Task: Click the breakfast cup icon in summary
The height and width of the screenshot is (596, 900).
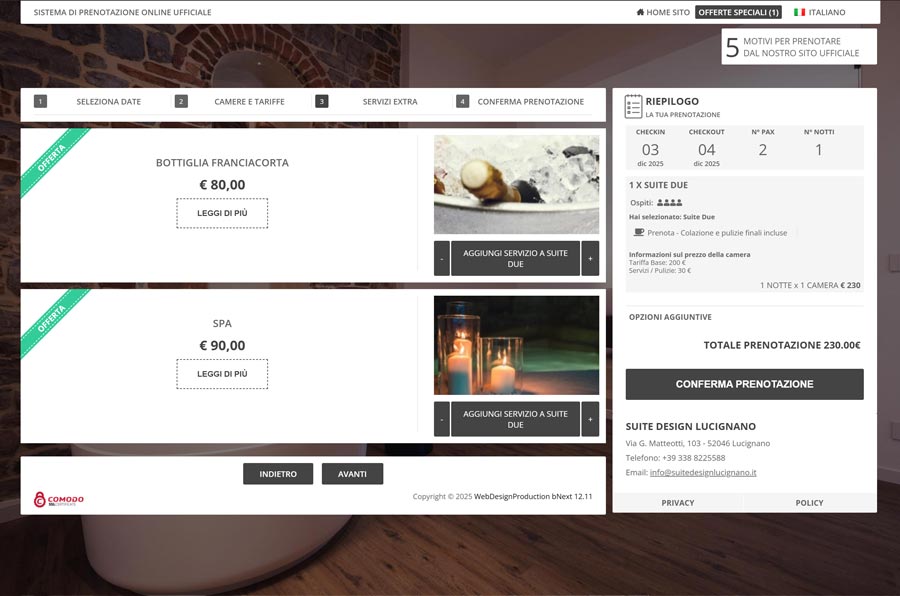Action: coord(639,232)
